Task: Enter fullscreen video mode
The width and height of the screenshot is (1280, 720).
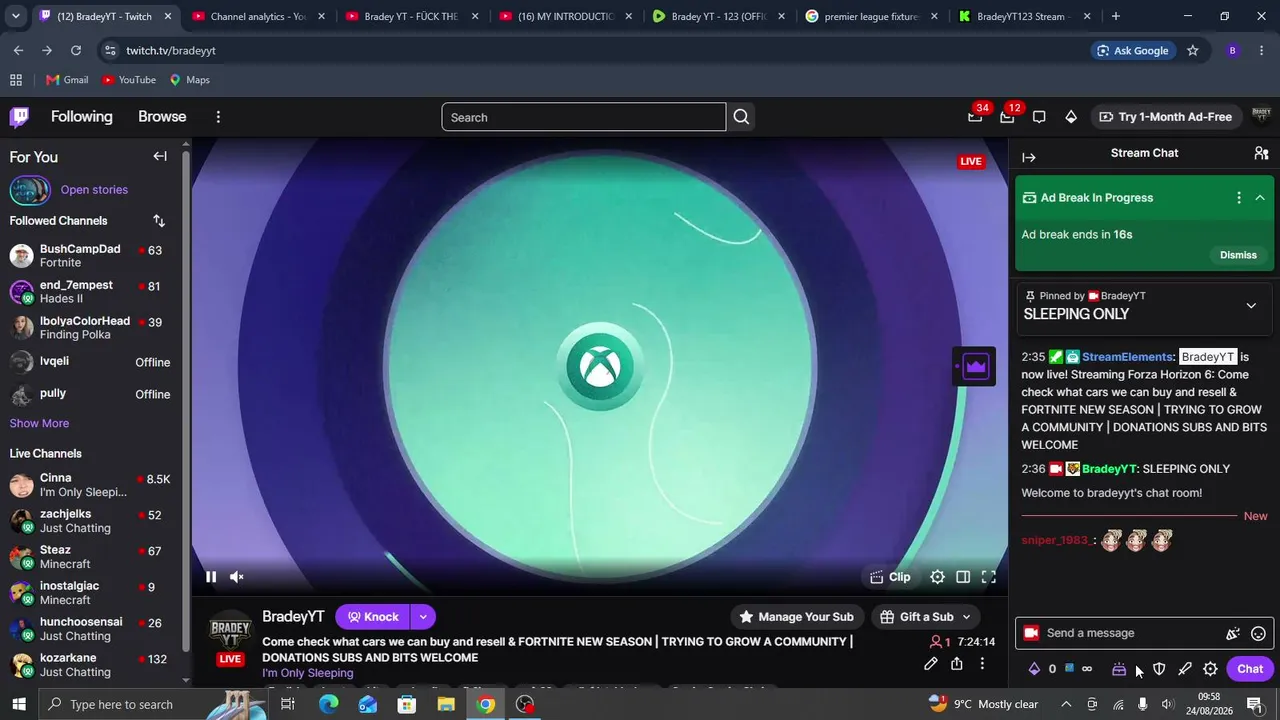Action: pyautogui.click(x=989, y=577)
